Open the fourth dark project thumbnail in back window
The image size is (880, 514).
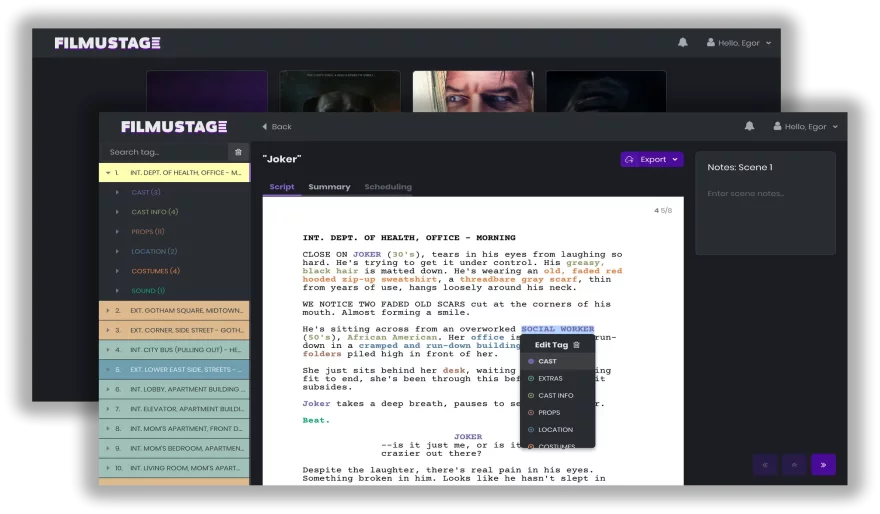(x=606, y=91)
